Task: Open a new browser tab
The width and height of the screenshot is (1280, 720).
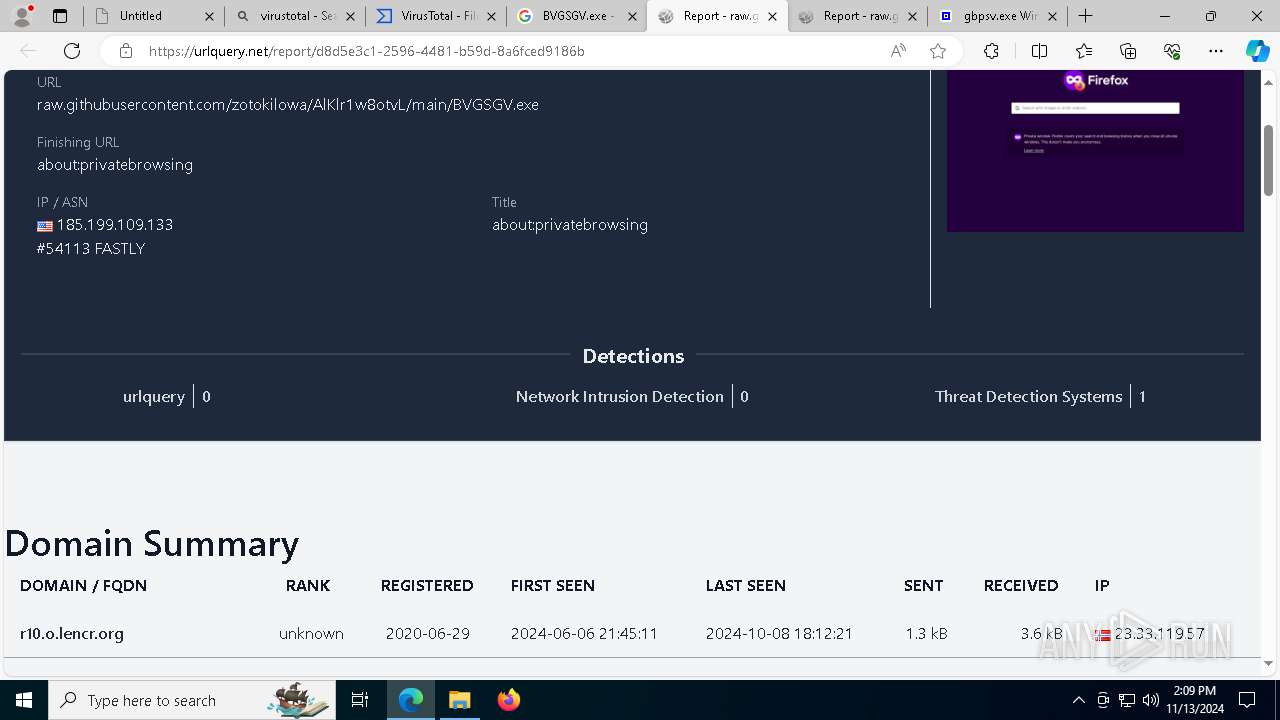Action: tap(1086, 16)
